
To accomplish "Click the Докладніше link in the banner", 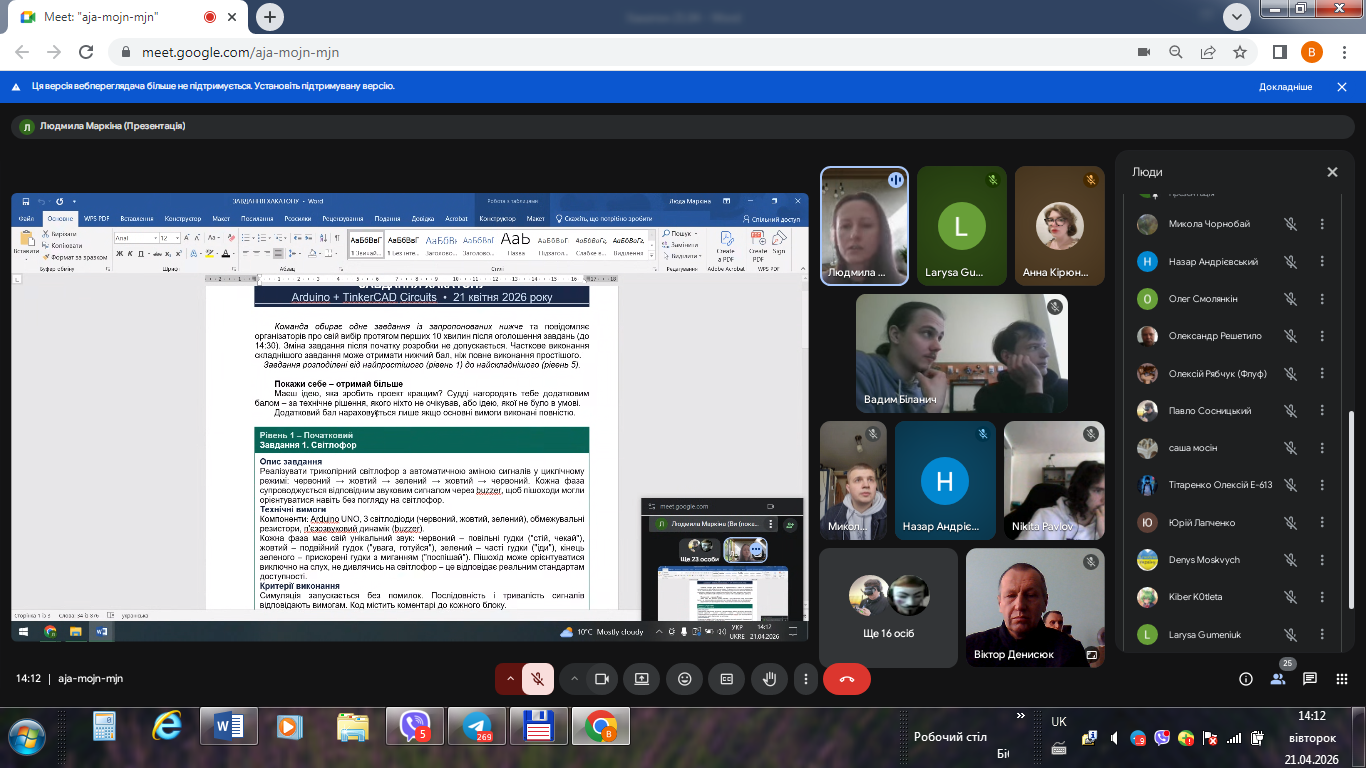I will pos(1285,87).
